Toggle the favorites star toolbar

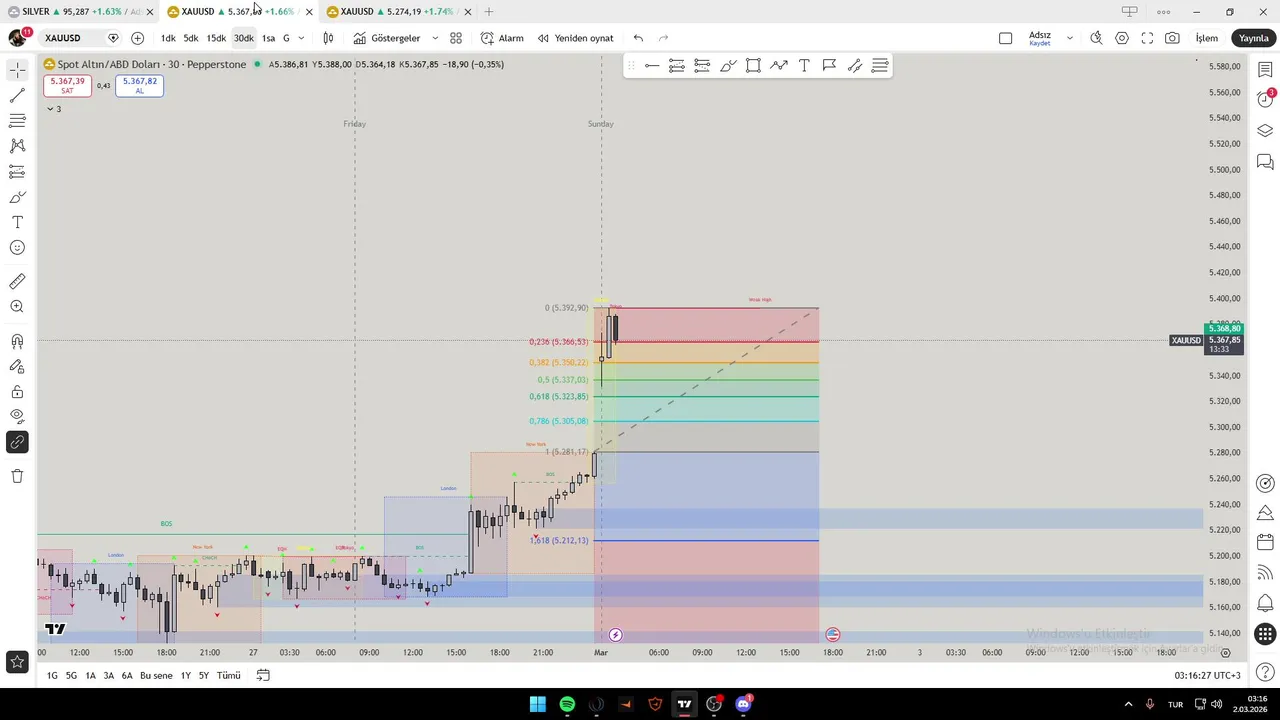[x=17, y=661]
